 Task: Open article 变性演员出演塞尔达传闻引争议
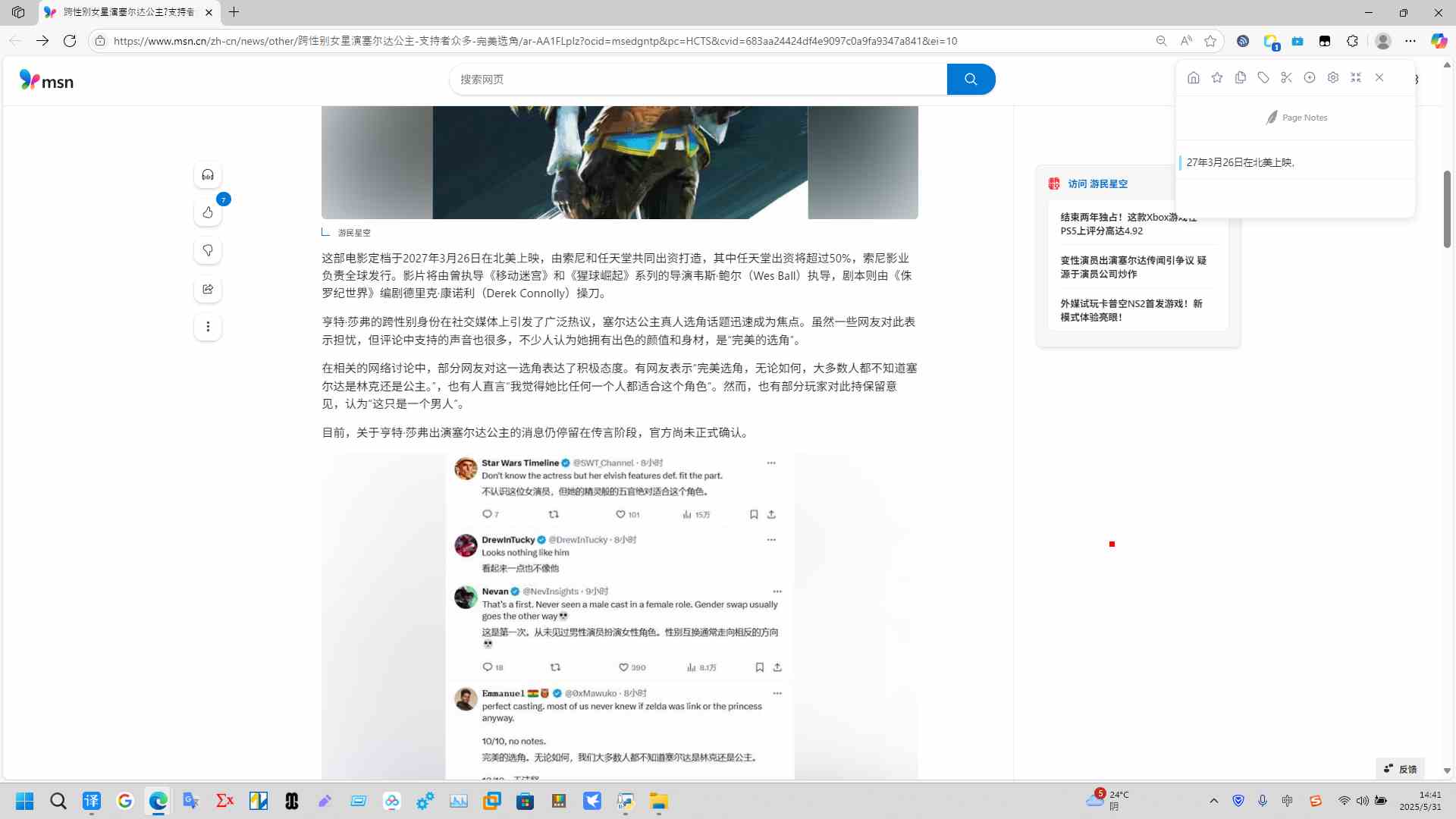tap(1133, 267)
